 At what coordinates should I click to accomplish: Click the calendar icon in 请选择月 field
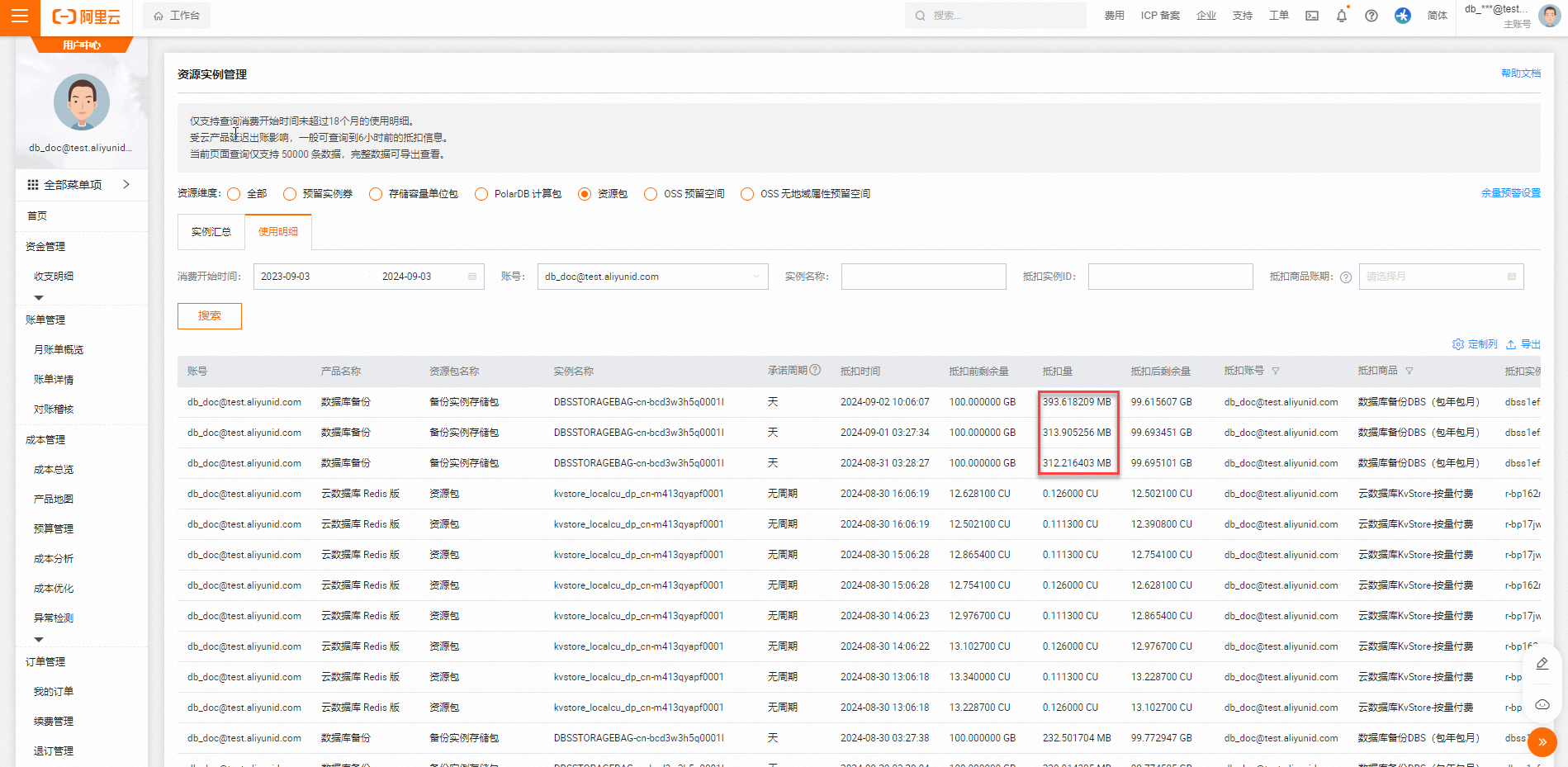[1512, 277]
